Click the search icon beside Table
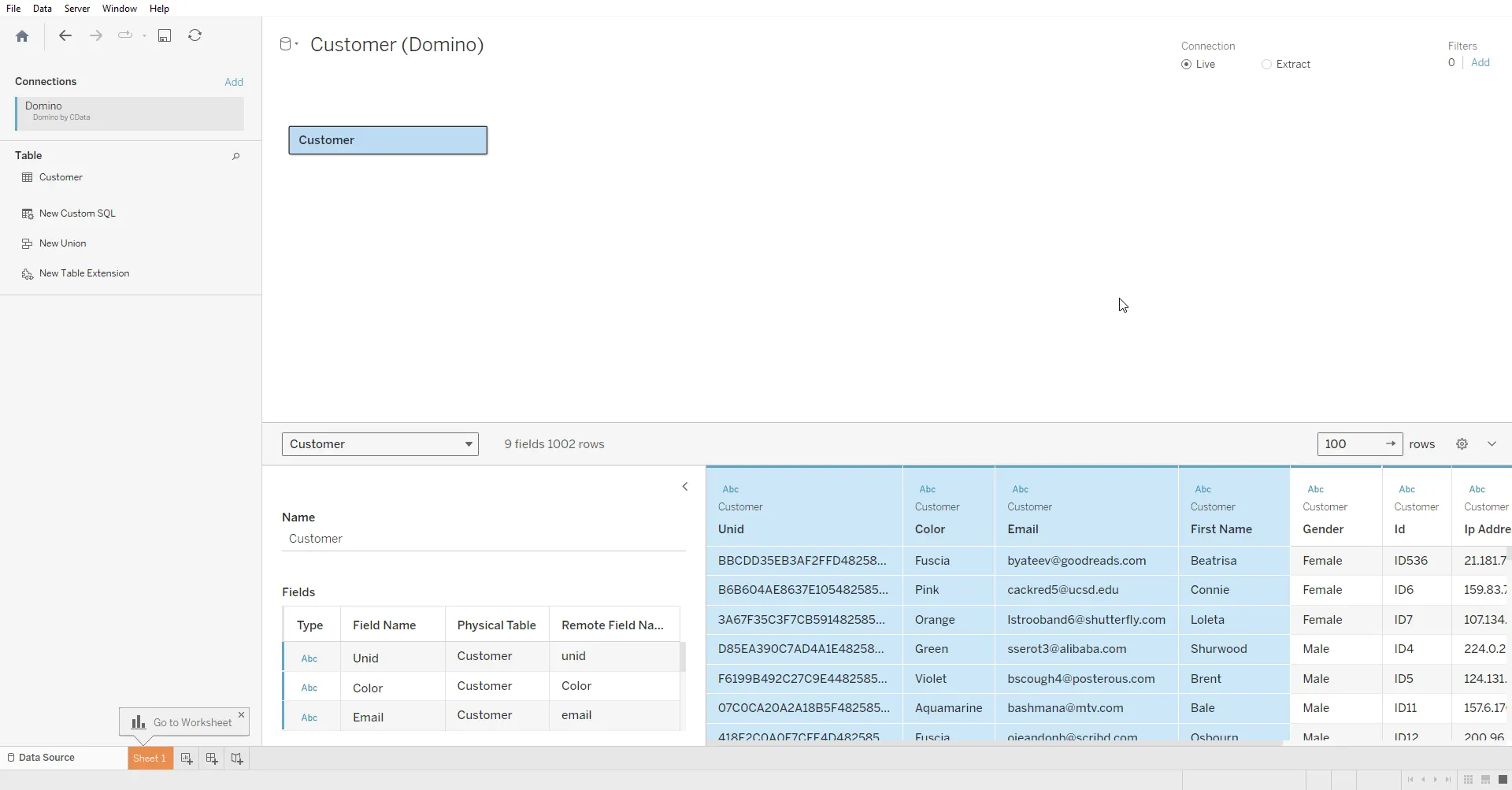 coord(235,156)
